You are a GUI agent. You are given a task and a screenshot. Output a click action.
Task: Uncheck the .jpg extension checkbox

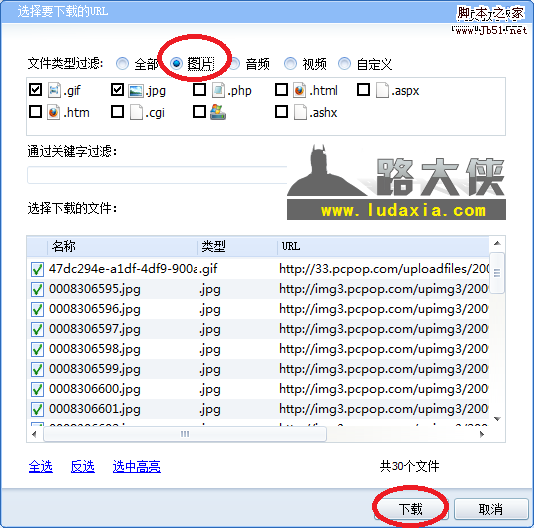pyautogui.click(x=117, y=90)
